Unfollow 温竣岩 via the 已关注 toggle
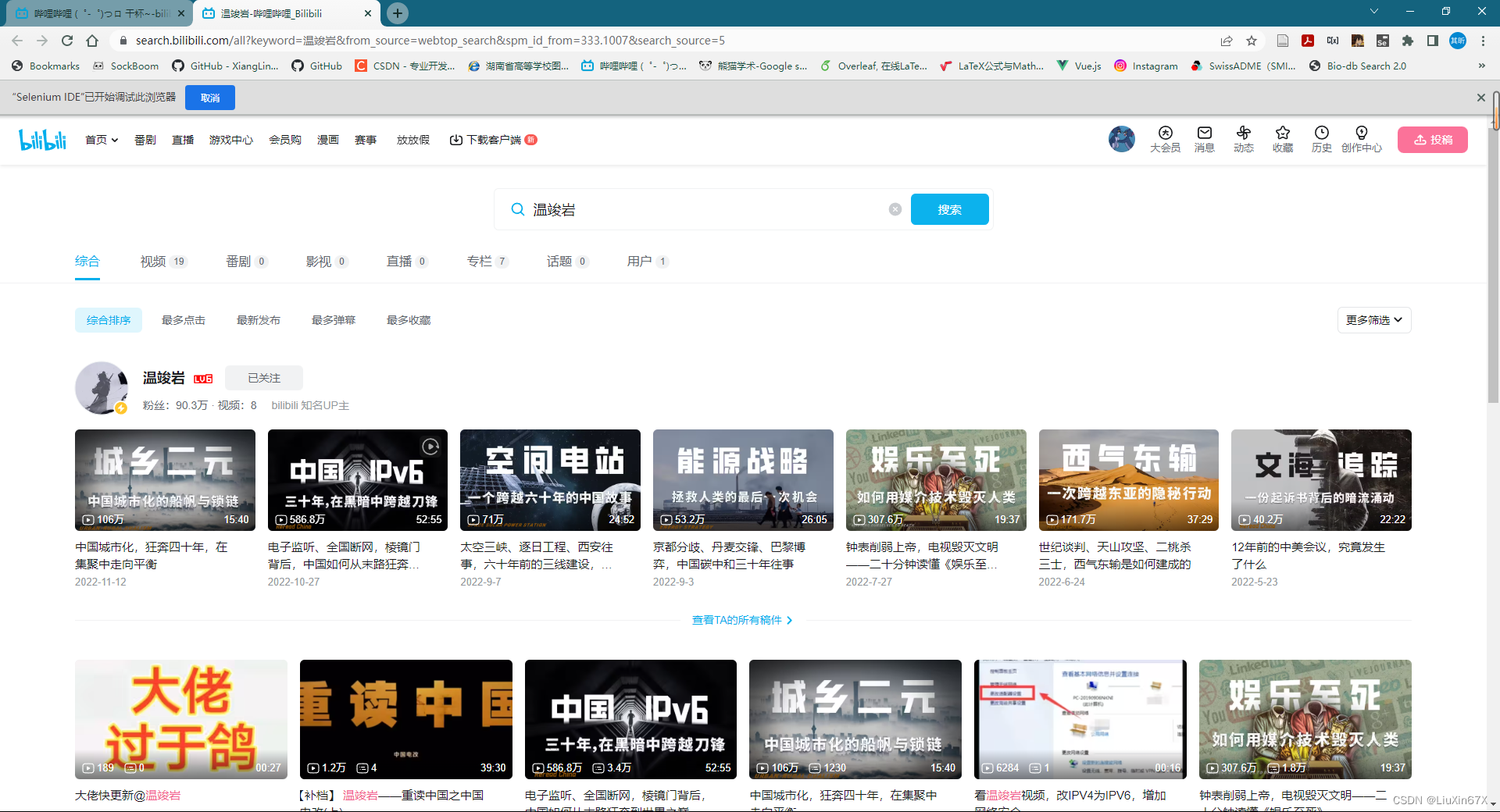The image size is (1500, 812). (263, 378)
